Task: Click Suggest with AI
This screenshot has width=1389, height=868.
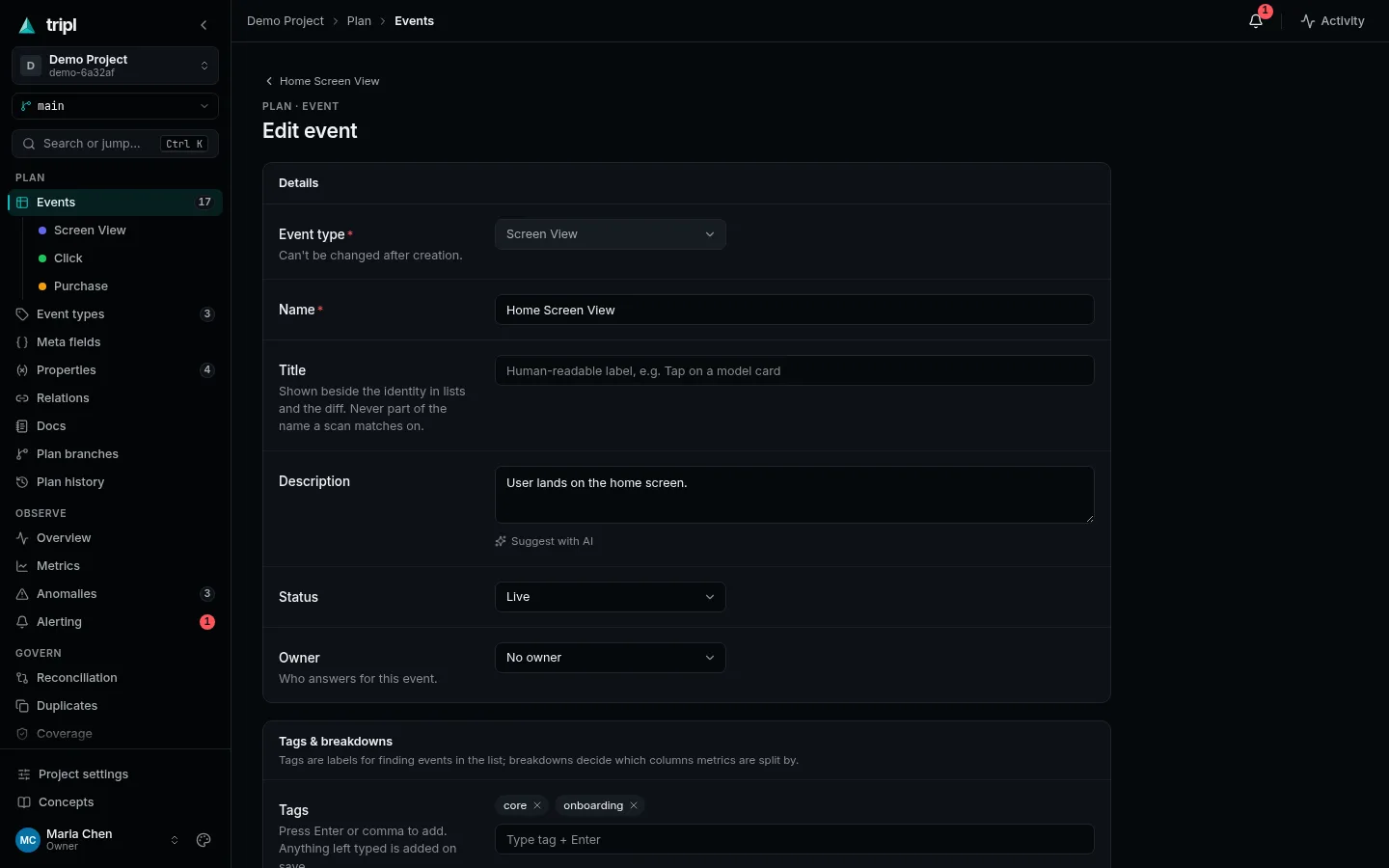Action: (x=544, y=541)
